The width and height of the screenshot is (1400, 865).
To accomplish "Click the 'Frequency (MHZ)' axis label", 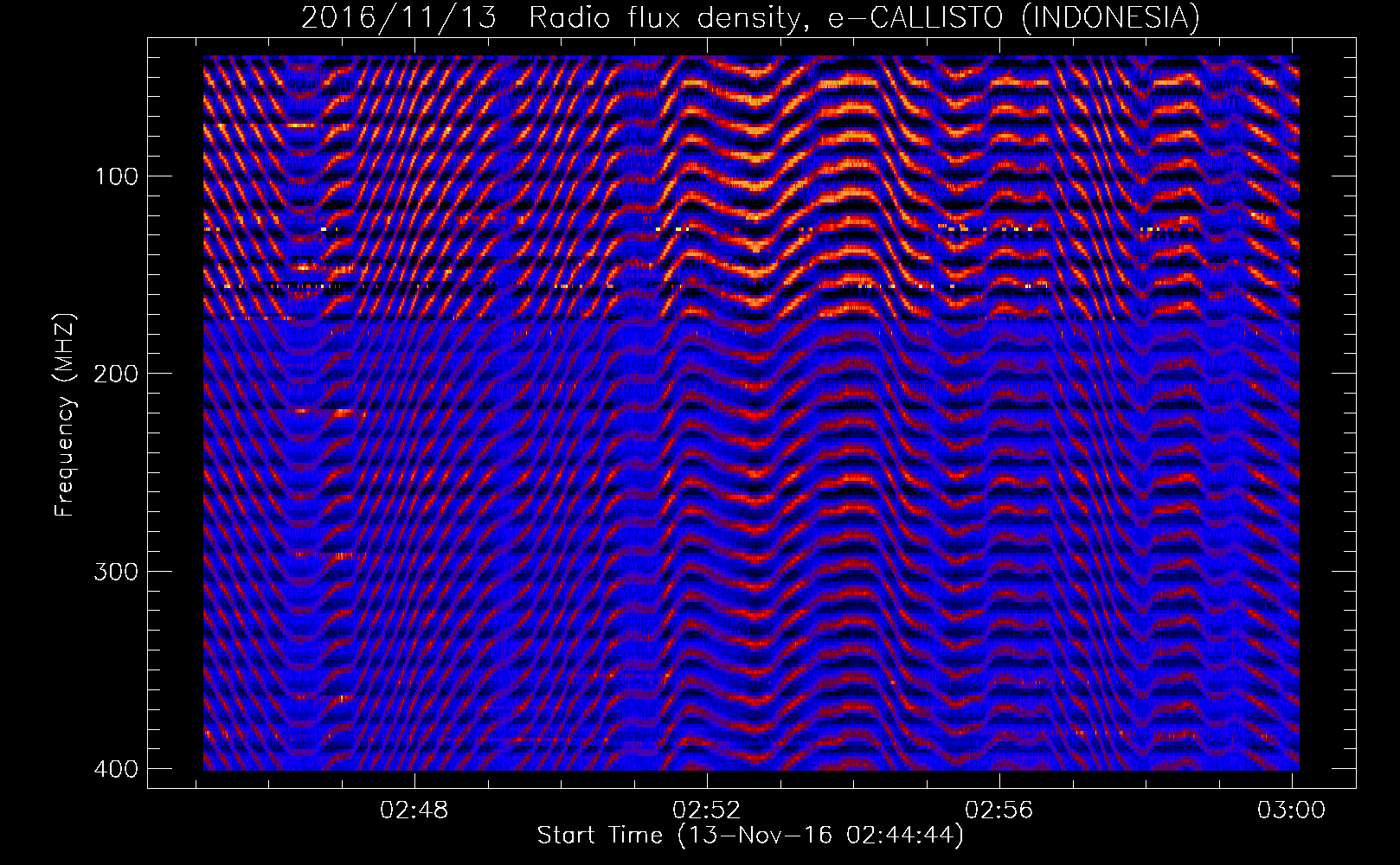I will pos(65,415).
